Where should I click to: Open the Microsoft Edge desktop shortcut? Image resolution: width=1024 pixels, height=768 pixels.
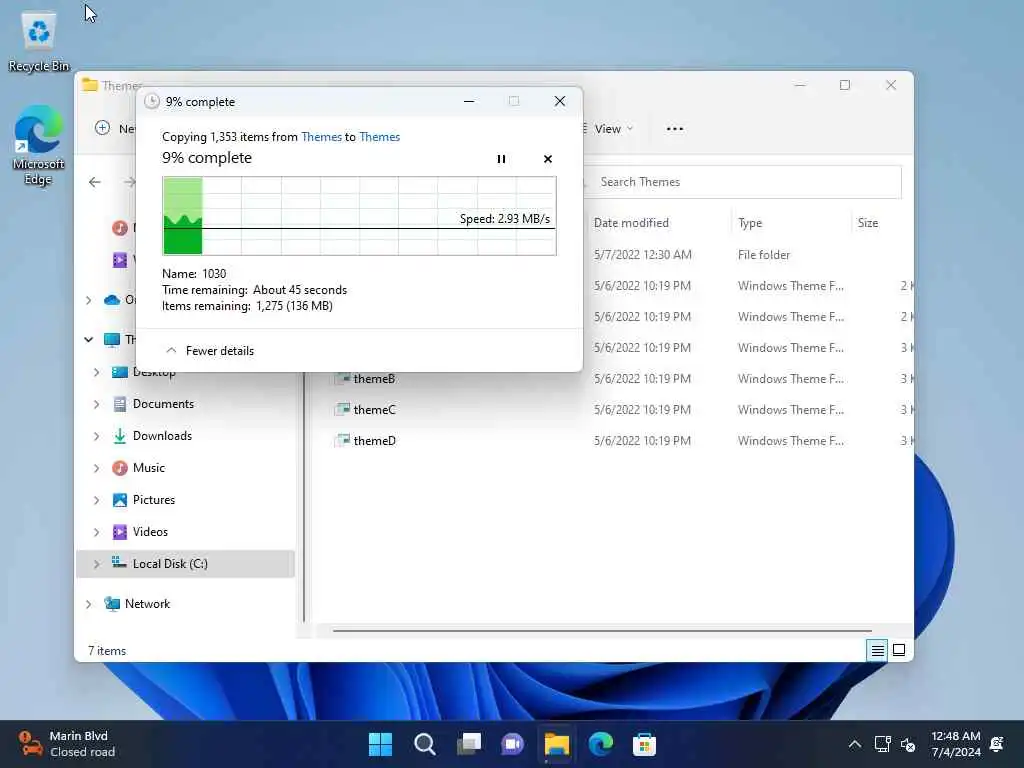39,145
